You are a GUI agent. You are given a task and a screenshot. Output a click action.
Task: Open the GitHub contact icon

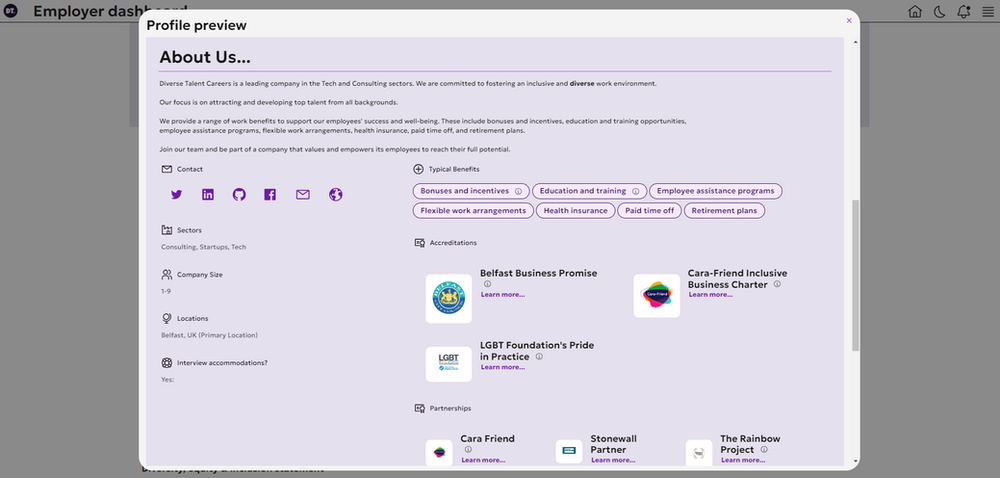pyautogui.click(x=239, y=195)
